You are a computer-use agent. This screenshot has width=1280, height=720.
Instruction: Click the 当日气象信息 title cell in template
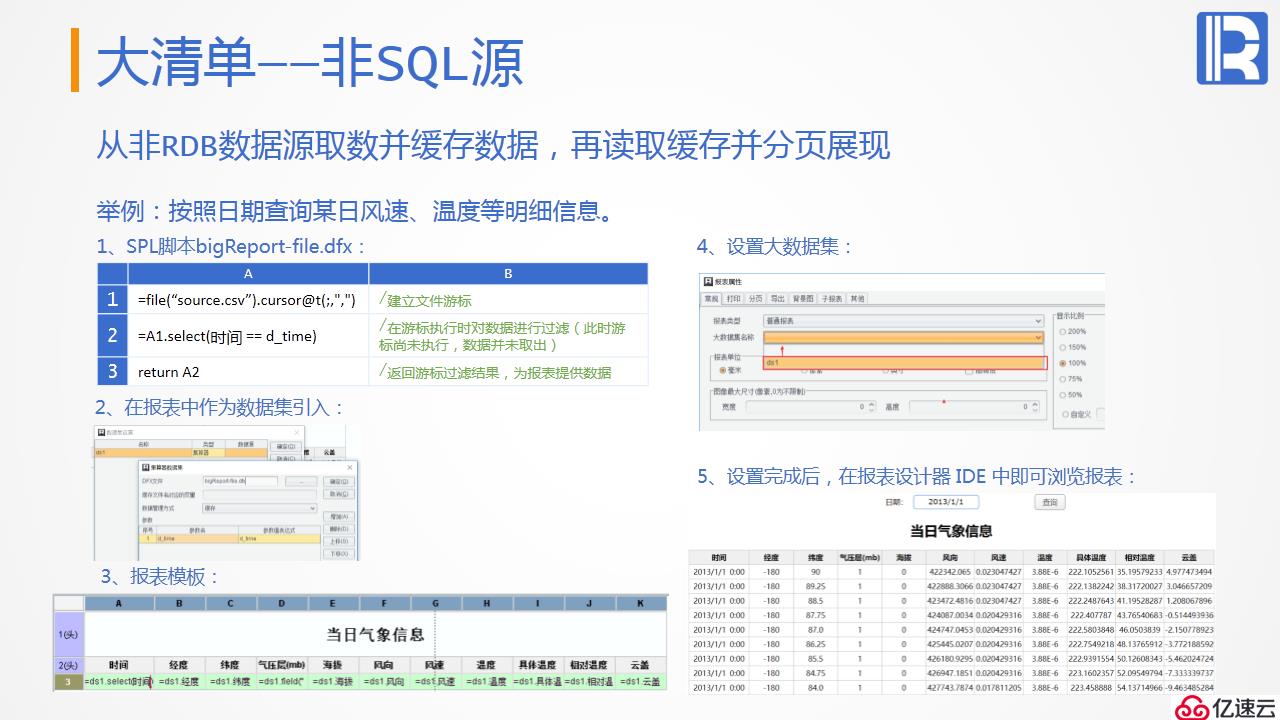tap(375, 634)
